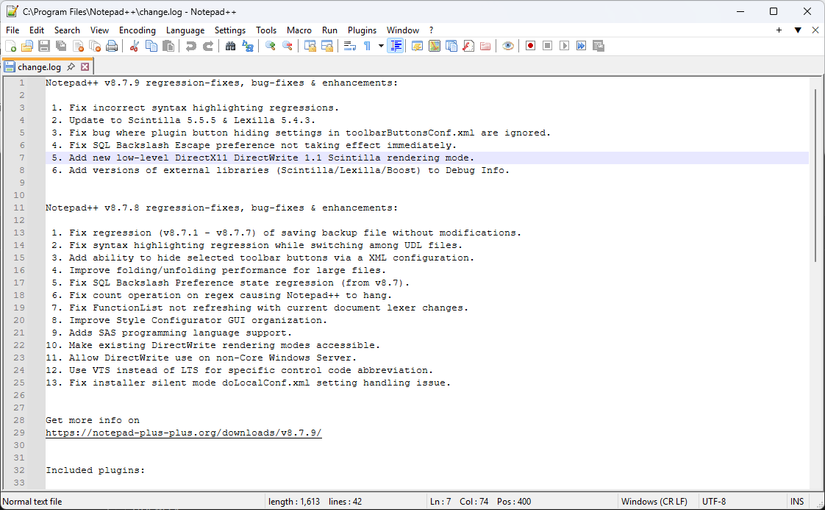Click the Open file folder icon
Screen dimensions: 825x510
point(27,46)
